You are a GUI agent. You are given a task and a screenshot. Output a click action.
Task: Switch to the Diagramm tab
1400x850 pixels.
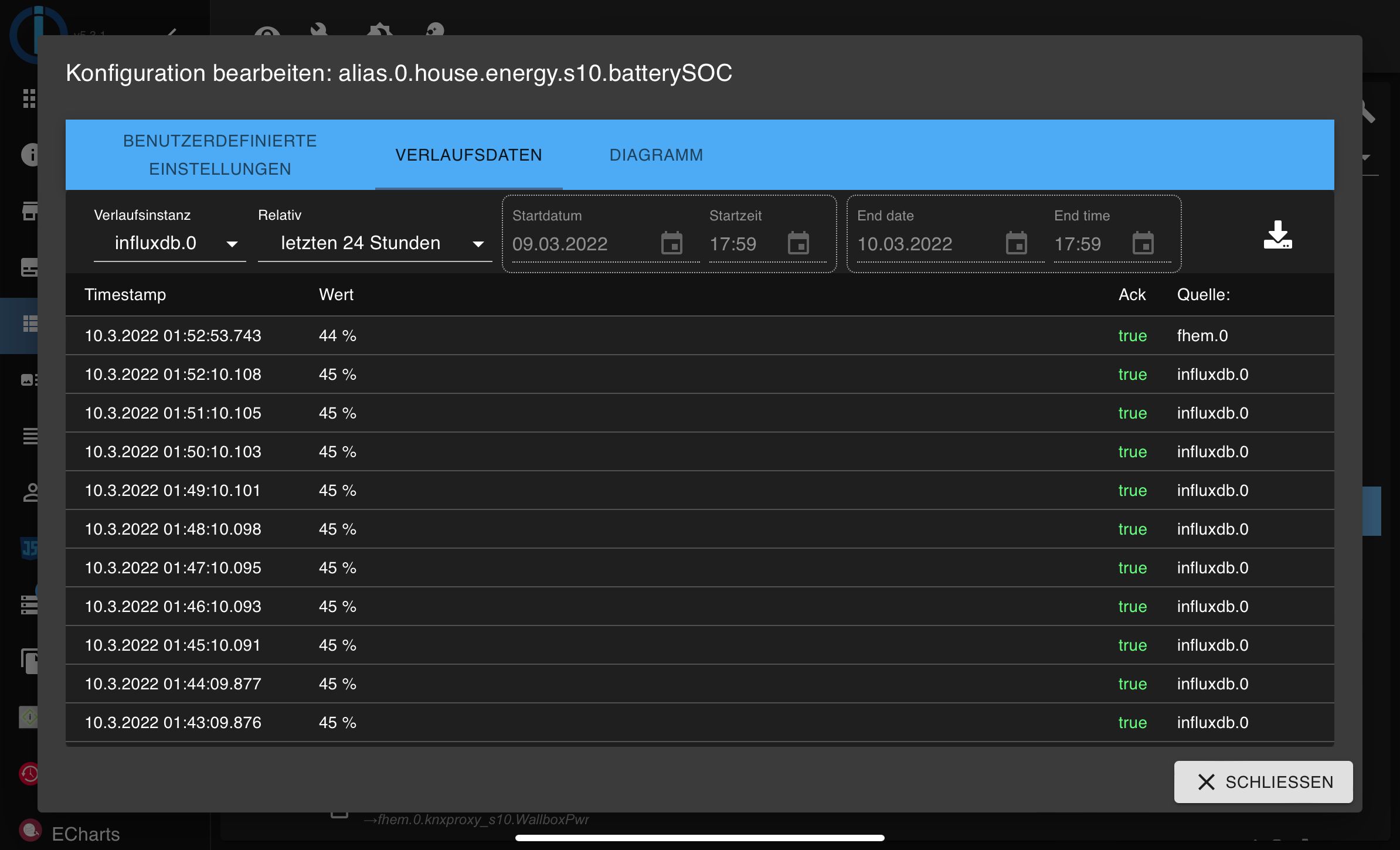(x=656, y=155)
